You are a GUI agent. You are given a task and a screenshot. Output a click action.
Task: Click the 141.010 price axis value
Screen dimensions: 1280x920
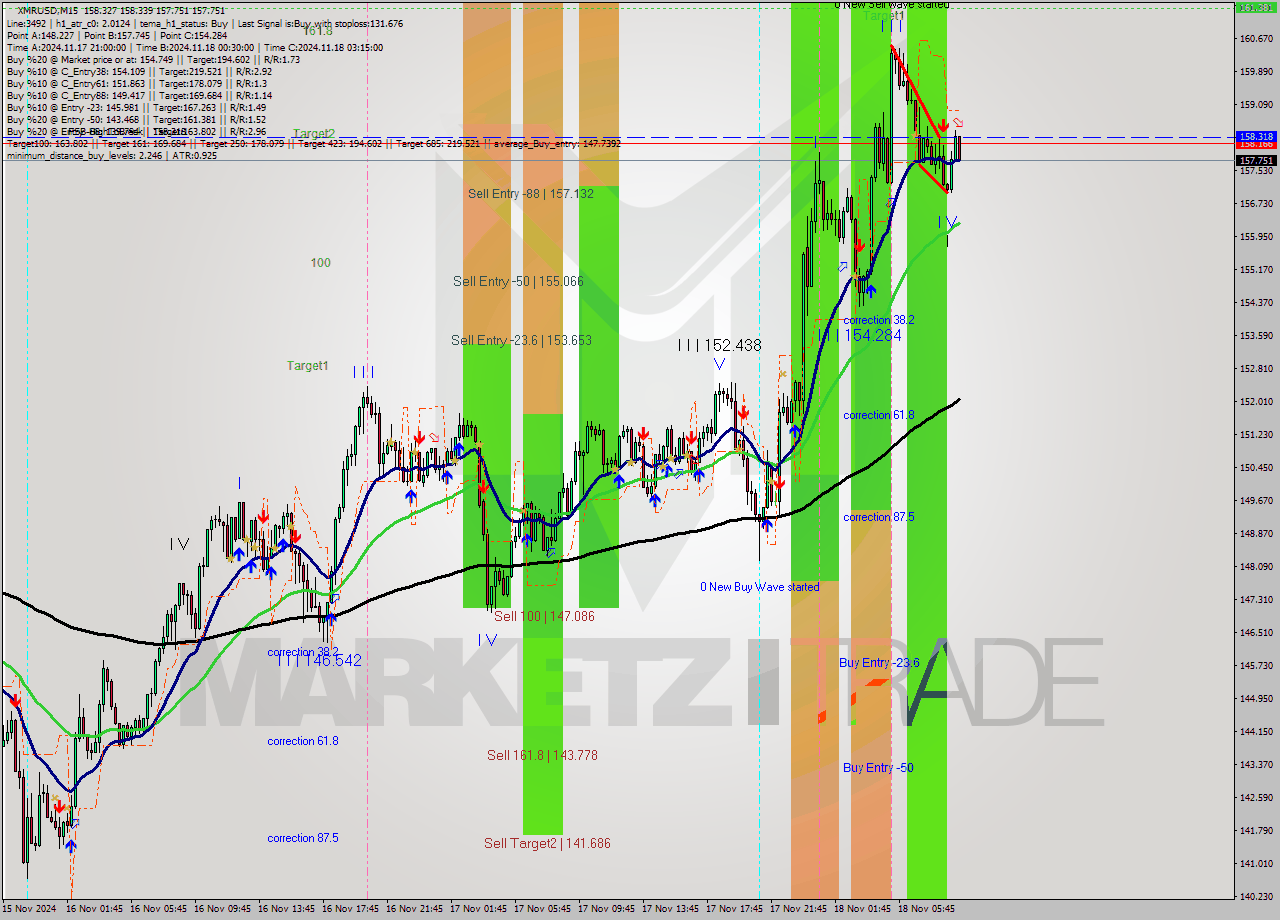point(1256,863)
